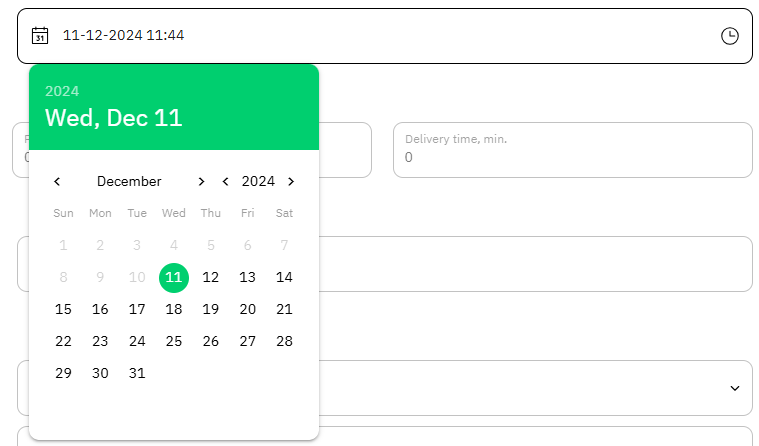759x446 pixels.
Task: Select Saturday December 14
Action: pyautogui.click(x=284, y=277)
